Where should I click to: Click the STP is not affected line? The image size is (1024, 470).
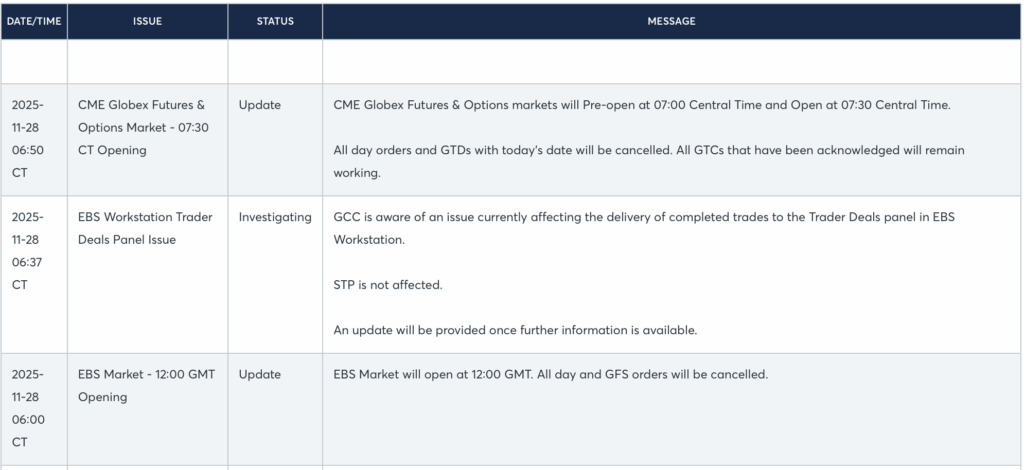tap(387, 285)
